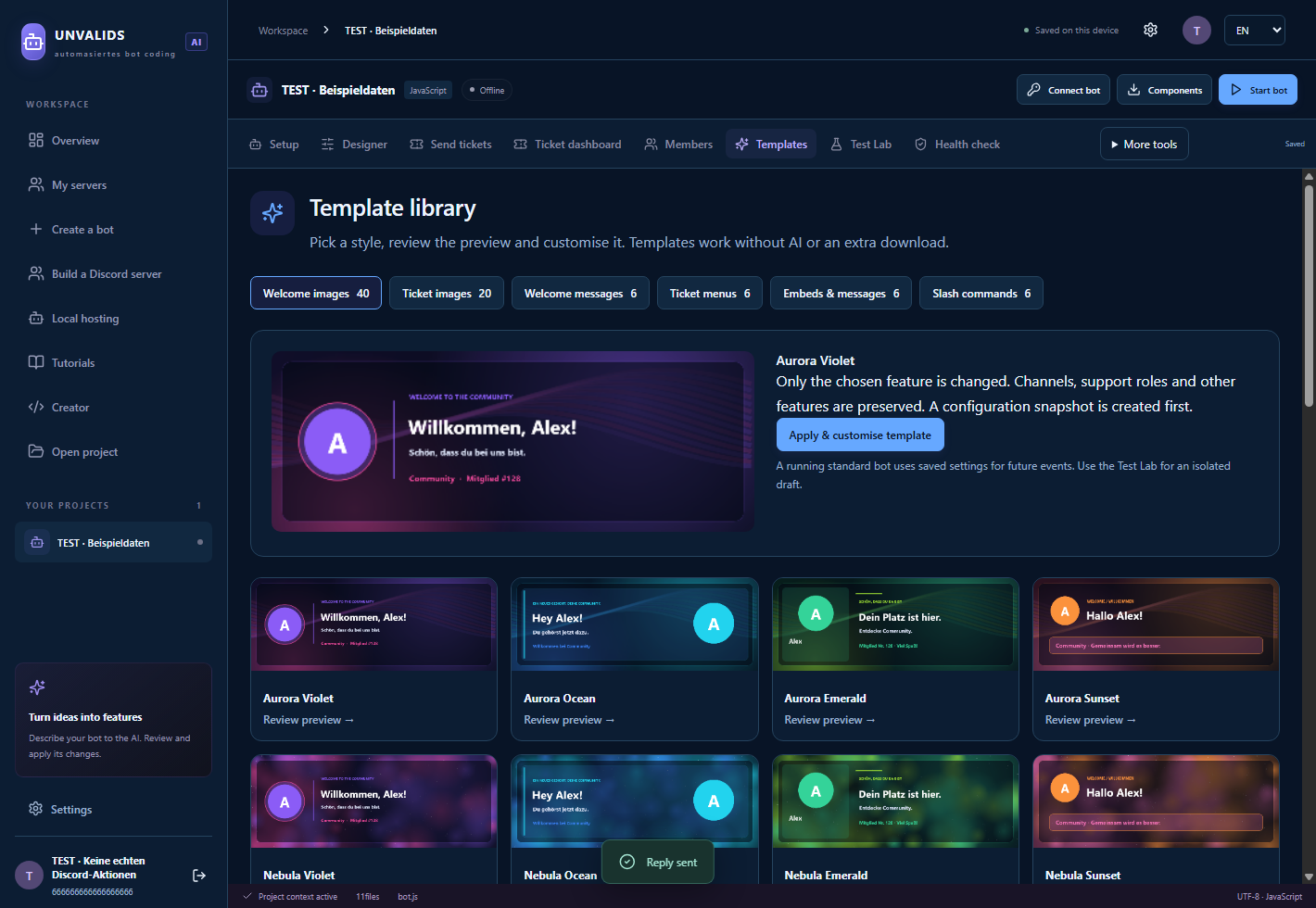Expand More tools
Image resolution: width=1316 pixels, height=908 pixels.
(x=1145, y=144)
